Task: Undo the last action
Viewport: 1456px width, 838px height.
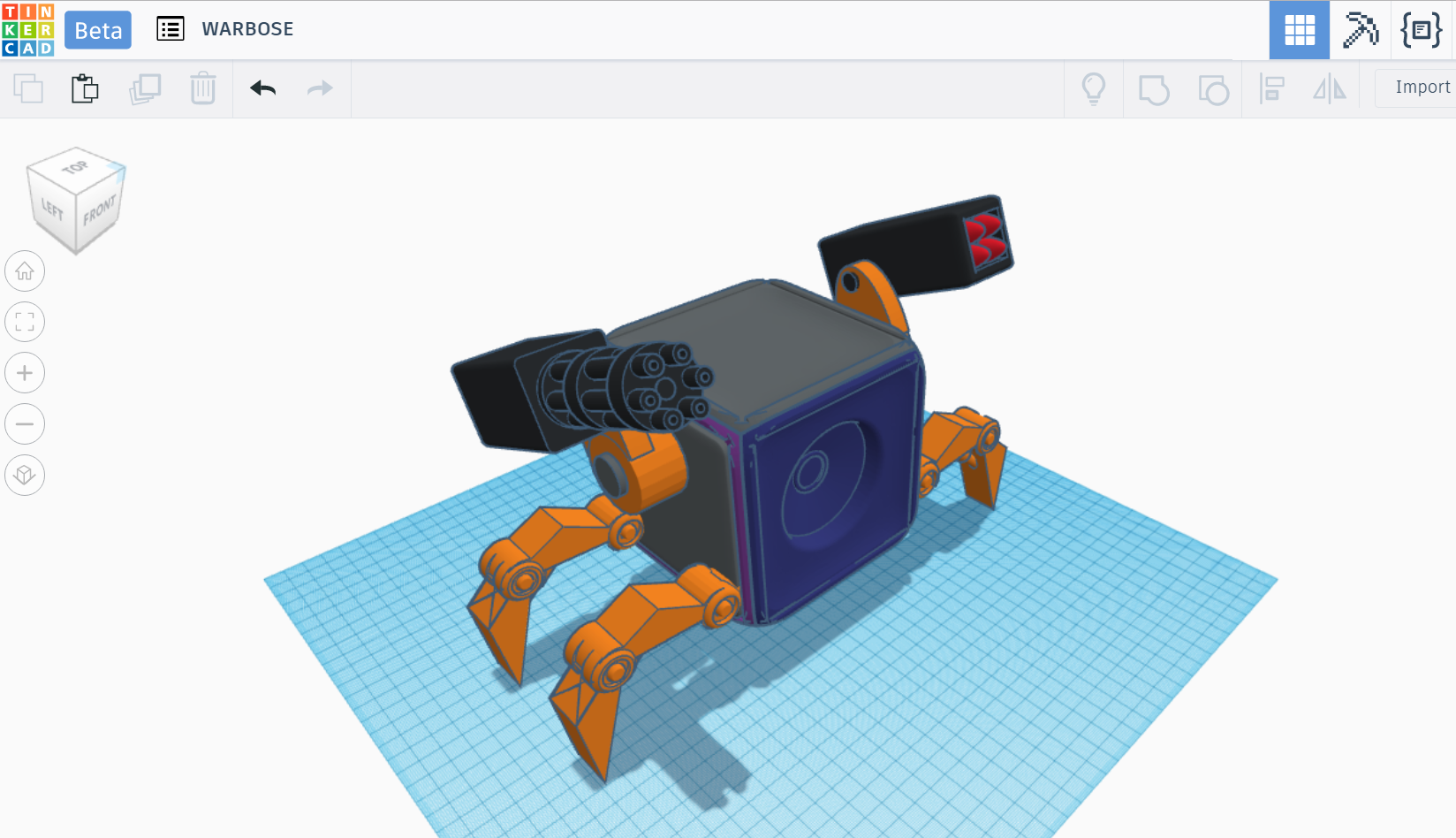Action: (263, 88)
